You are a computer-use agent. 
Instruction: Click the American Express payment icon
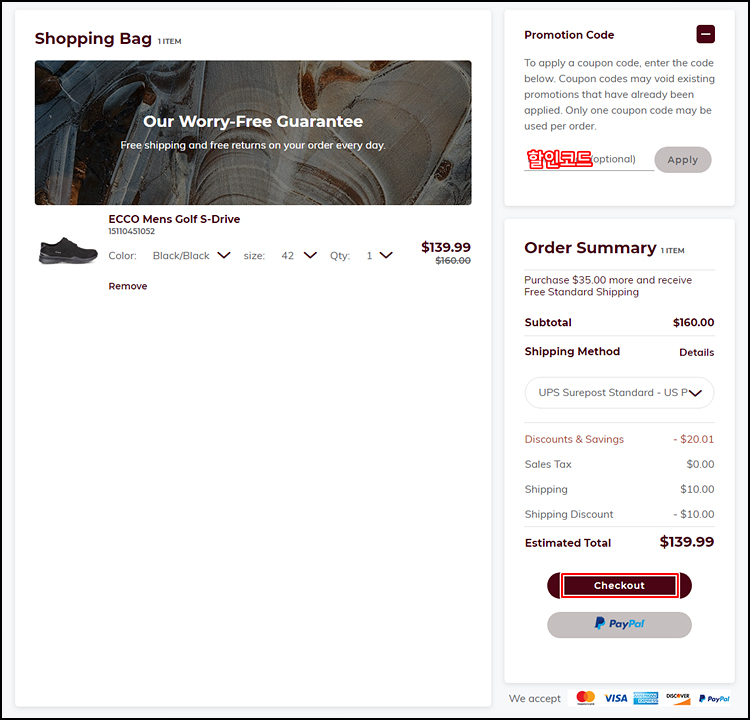coord(645,698)
